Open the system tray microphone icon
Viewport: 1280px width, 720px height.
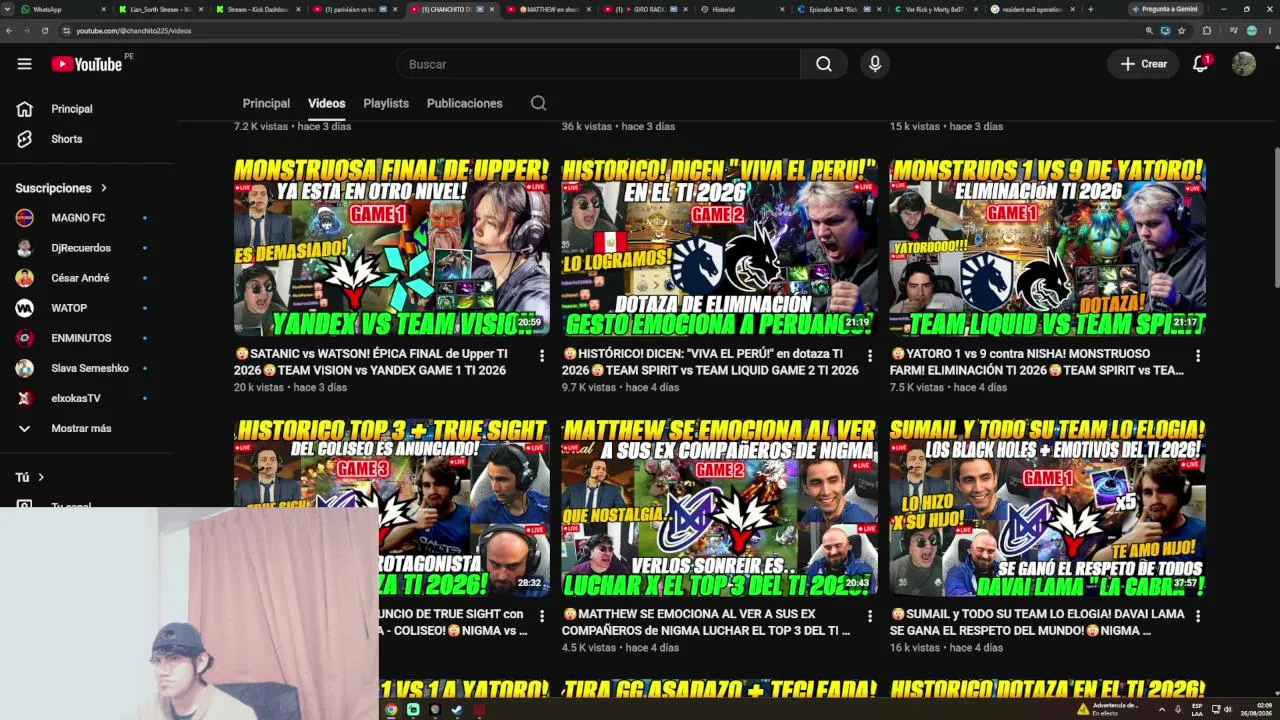coord(1177,709)
